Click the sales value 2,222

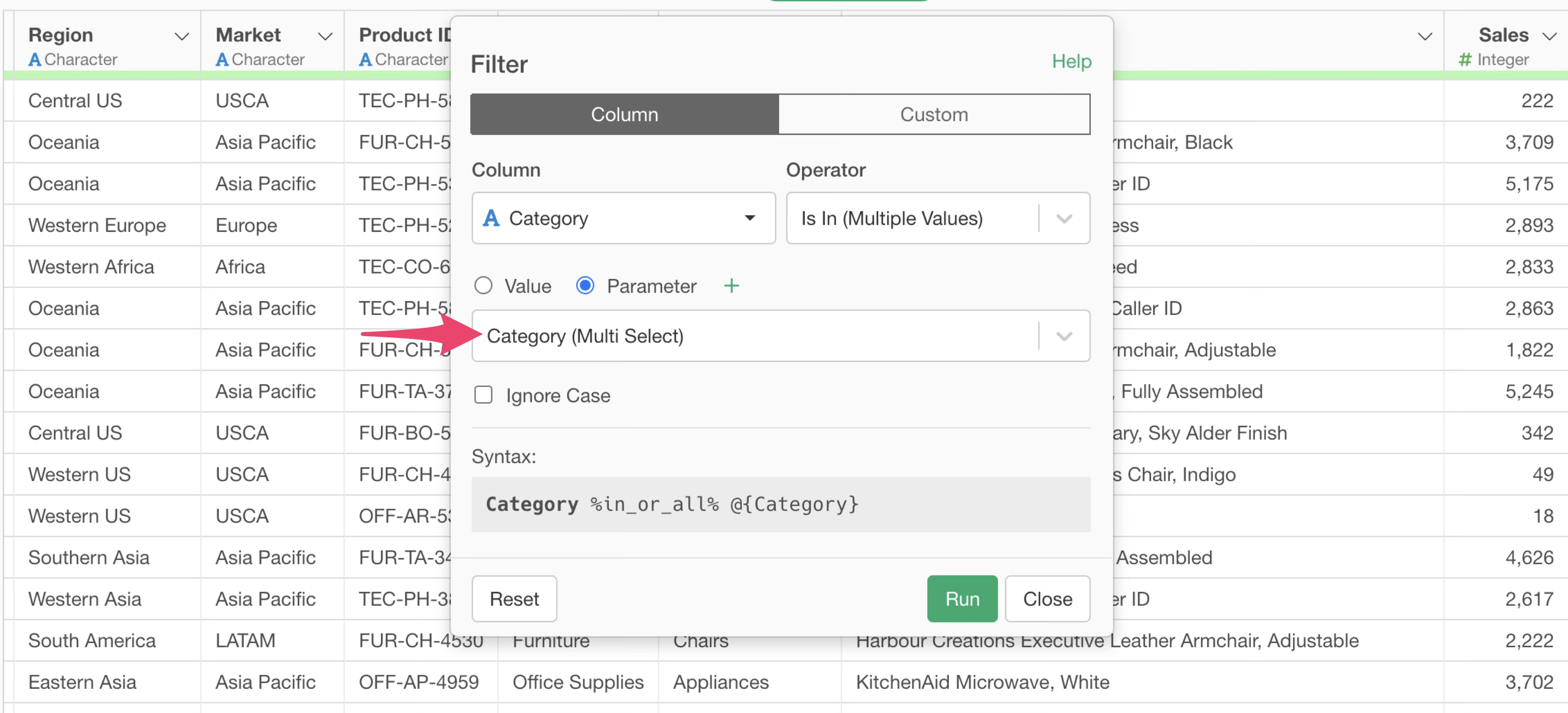click(1529, 640)
